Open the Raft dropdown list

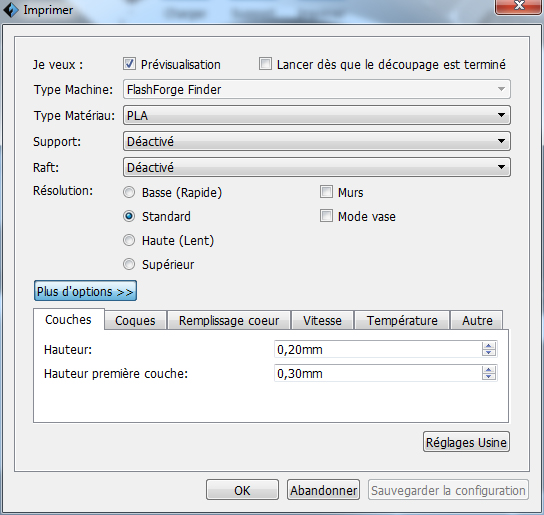click(317, 167)
